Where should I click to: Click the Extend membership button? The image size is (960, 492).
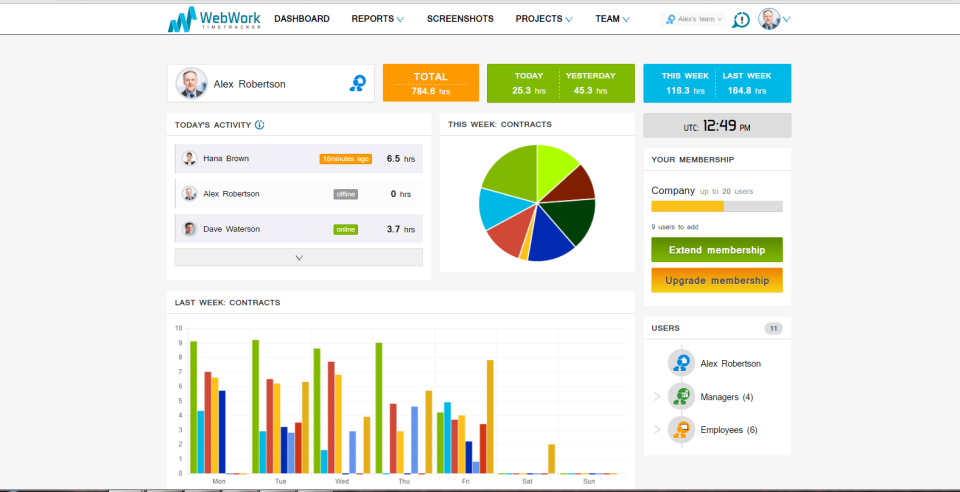point(717,250)
